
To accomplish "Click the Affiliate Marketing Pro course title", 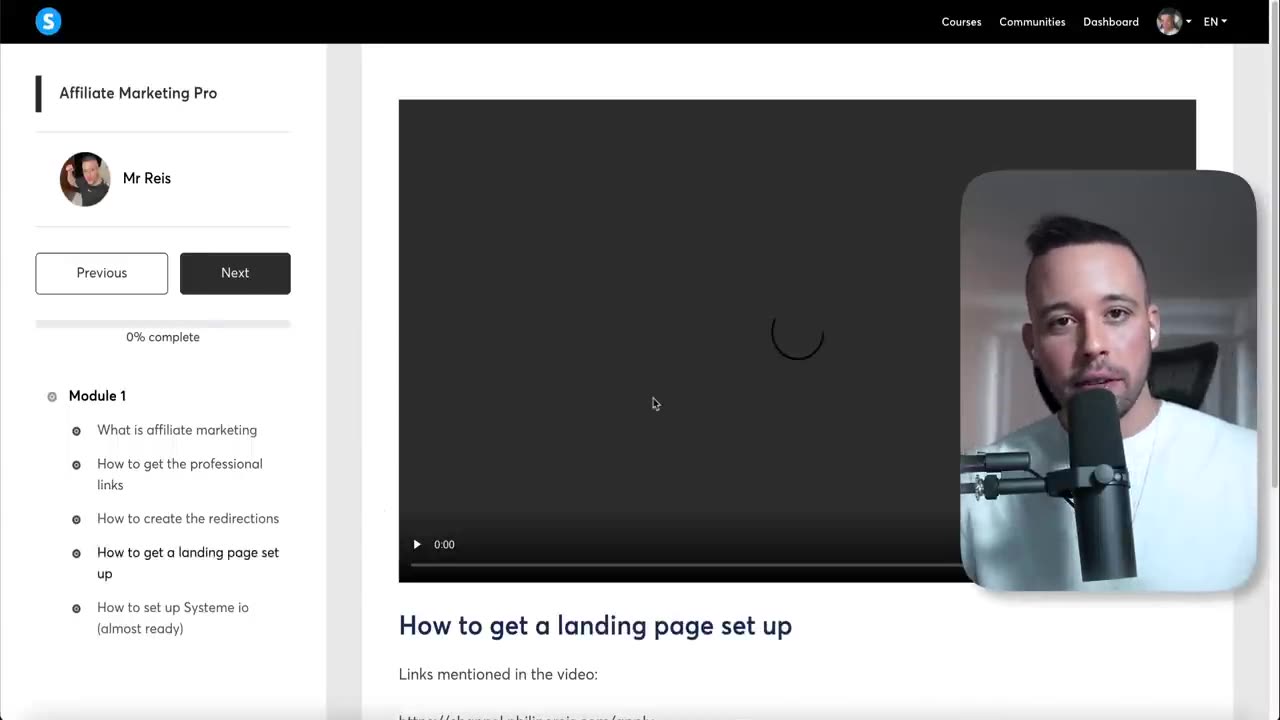I will tap(138, 93).
